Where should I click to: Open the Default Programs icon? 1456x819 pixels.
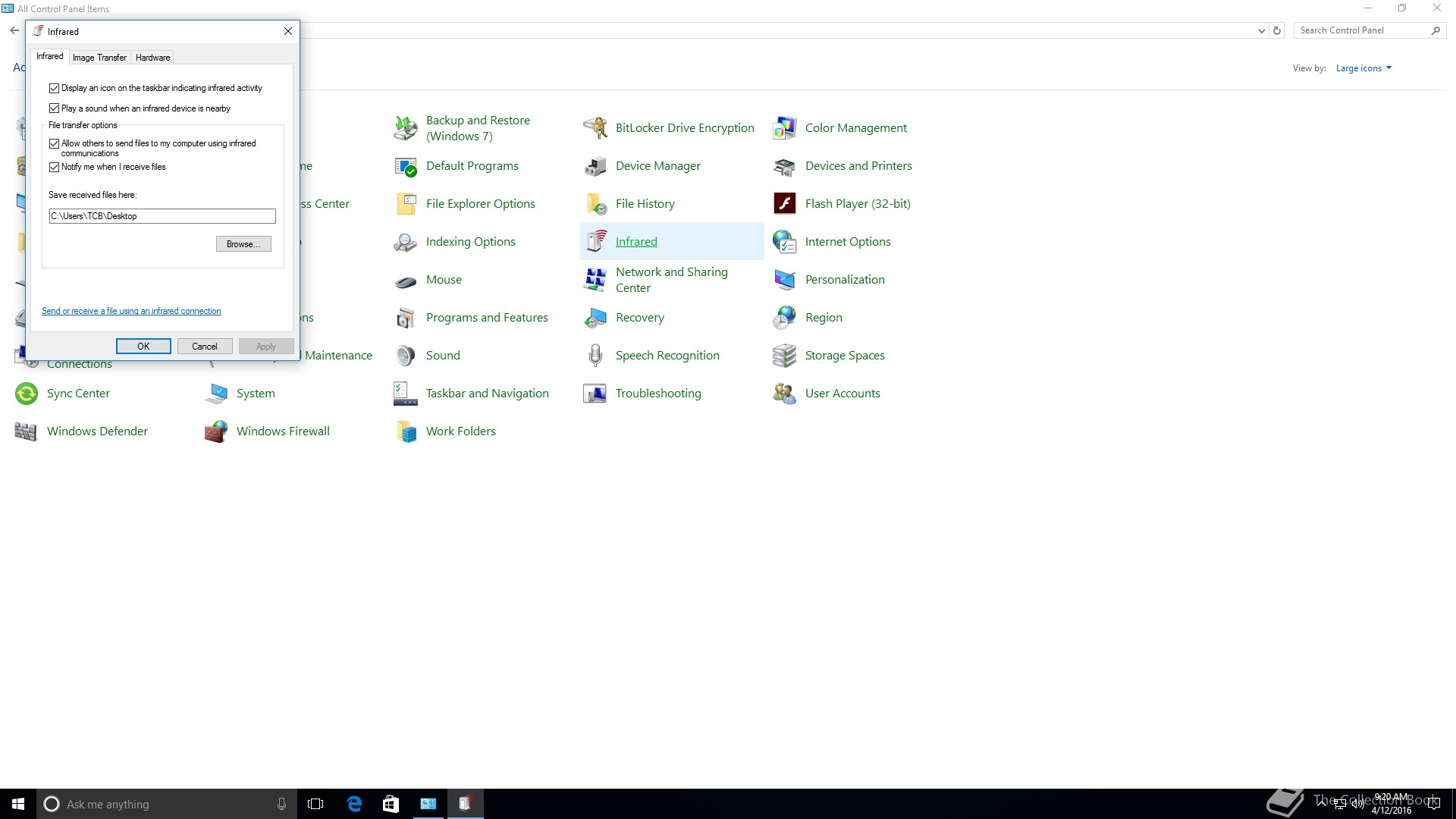(406, 166)
